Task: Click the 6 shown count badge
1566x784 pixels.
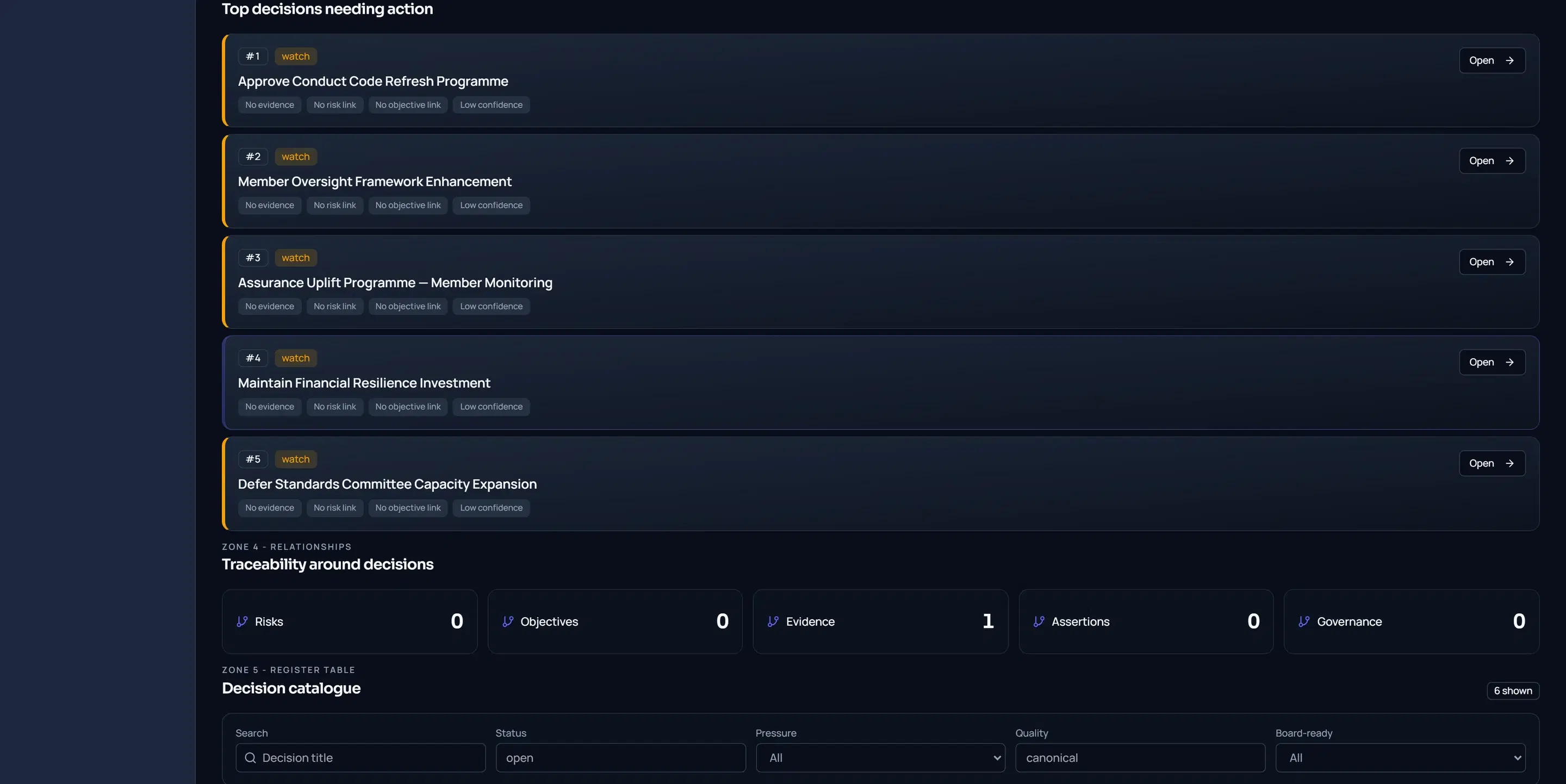Action: pyautogui.click(x=1513, y=690)
